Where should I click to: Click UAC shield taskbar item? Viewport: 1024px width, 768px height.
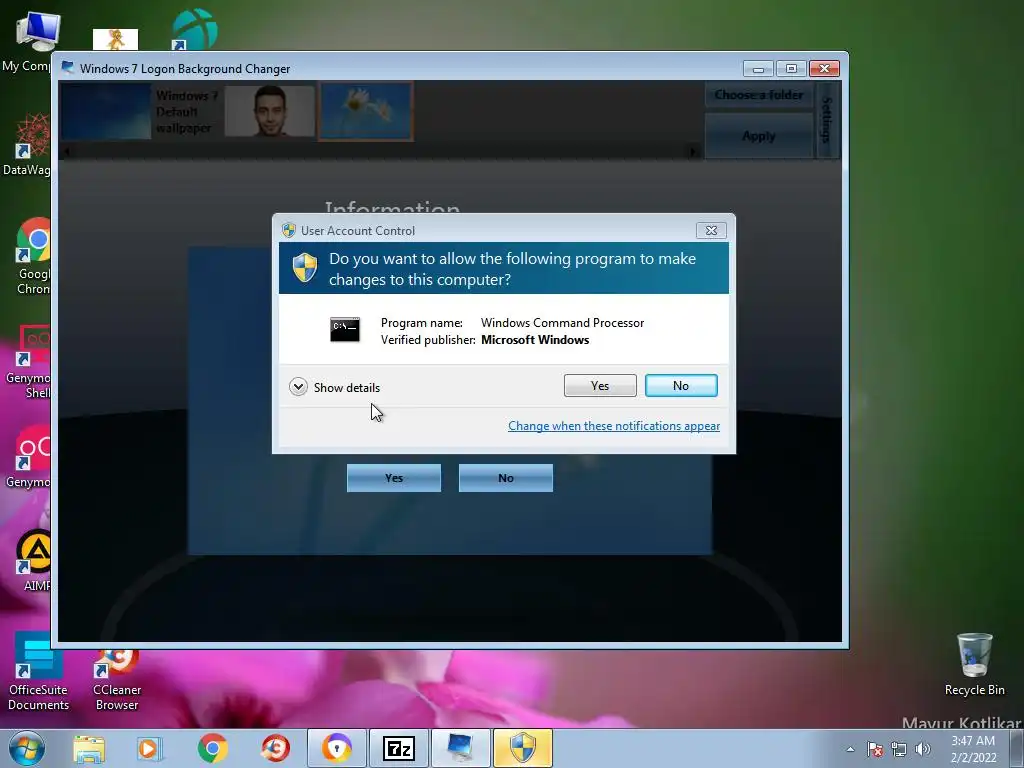pos(522,748)
